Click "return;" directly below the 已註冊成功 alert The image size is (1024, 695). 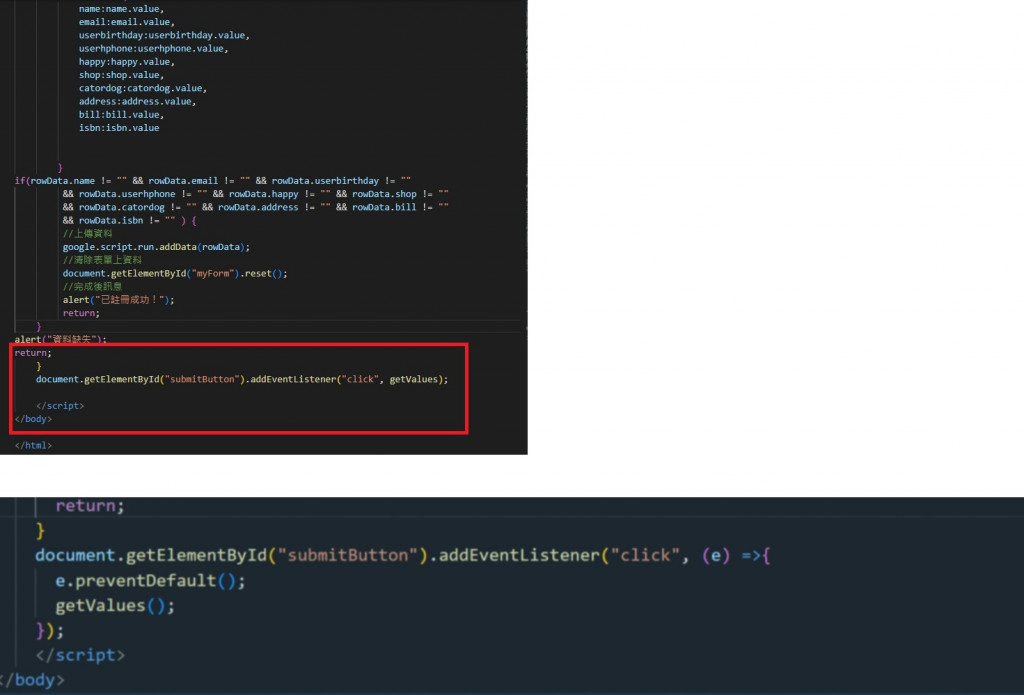point(81,313)
